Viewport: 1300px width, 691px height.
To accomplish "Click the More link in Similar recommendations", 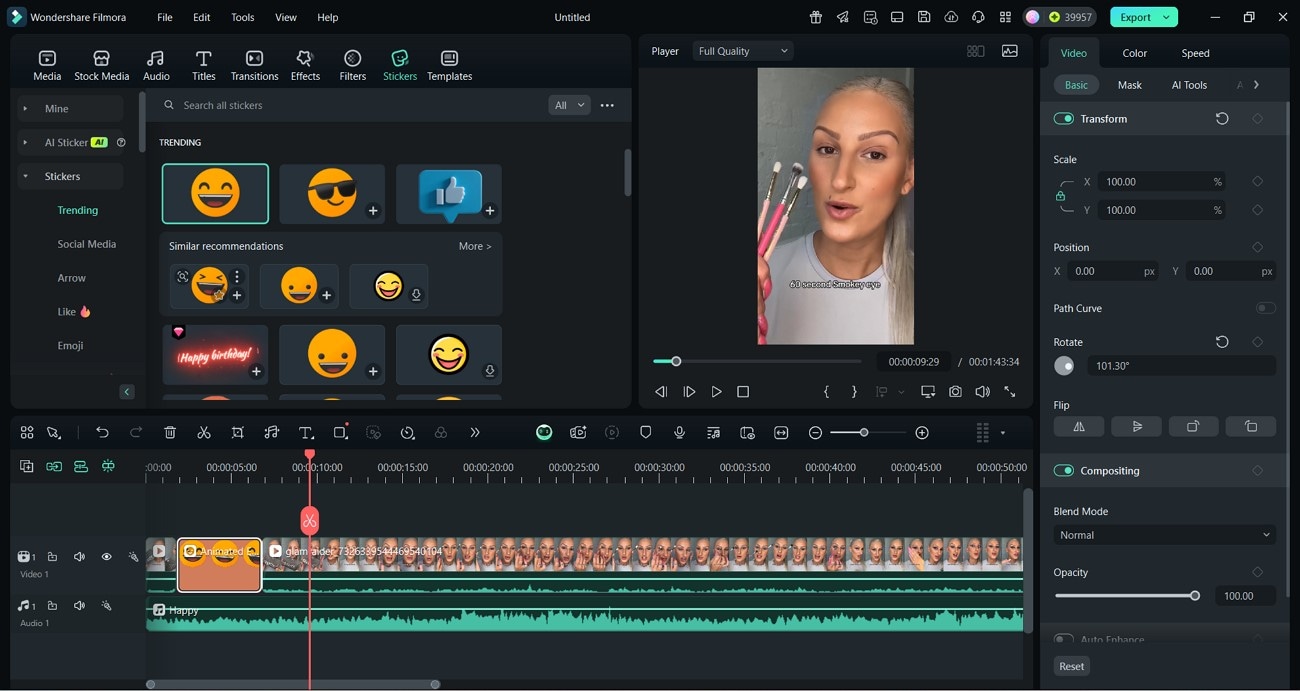I will (x=475, y=246).
